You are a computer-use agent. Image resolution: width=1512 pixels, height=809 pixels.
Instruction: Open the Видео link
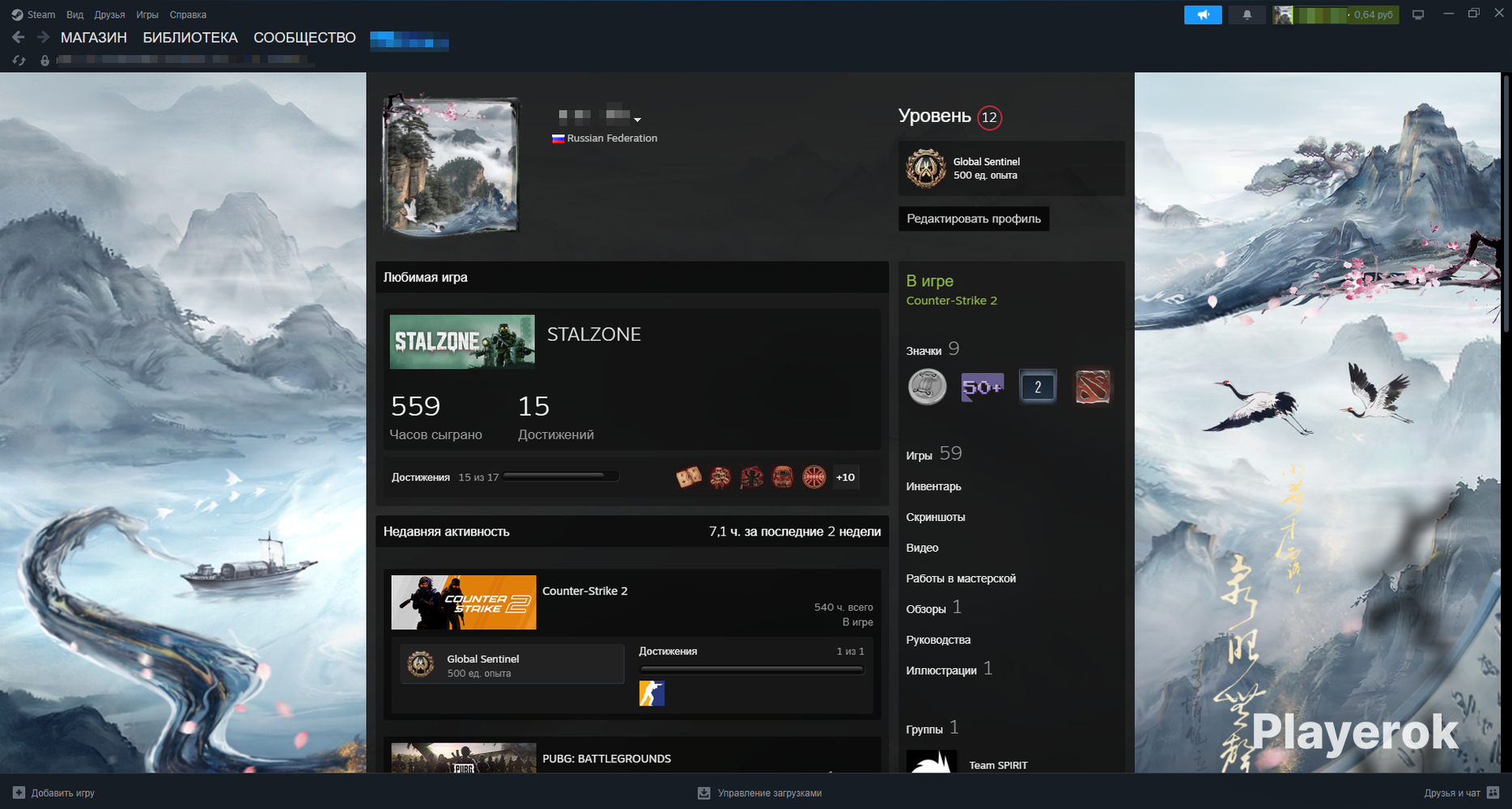click(922, 548)
